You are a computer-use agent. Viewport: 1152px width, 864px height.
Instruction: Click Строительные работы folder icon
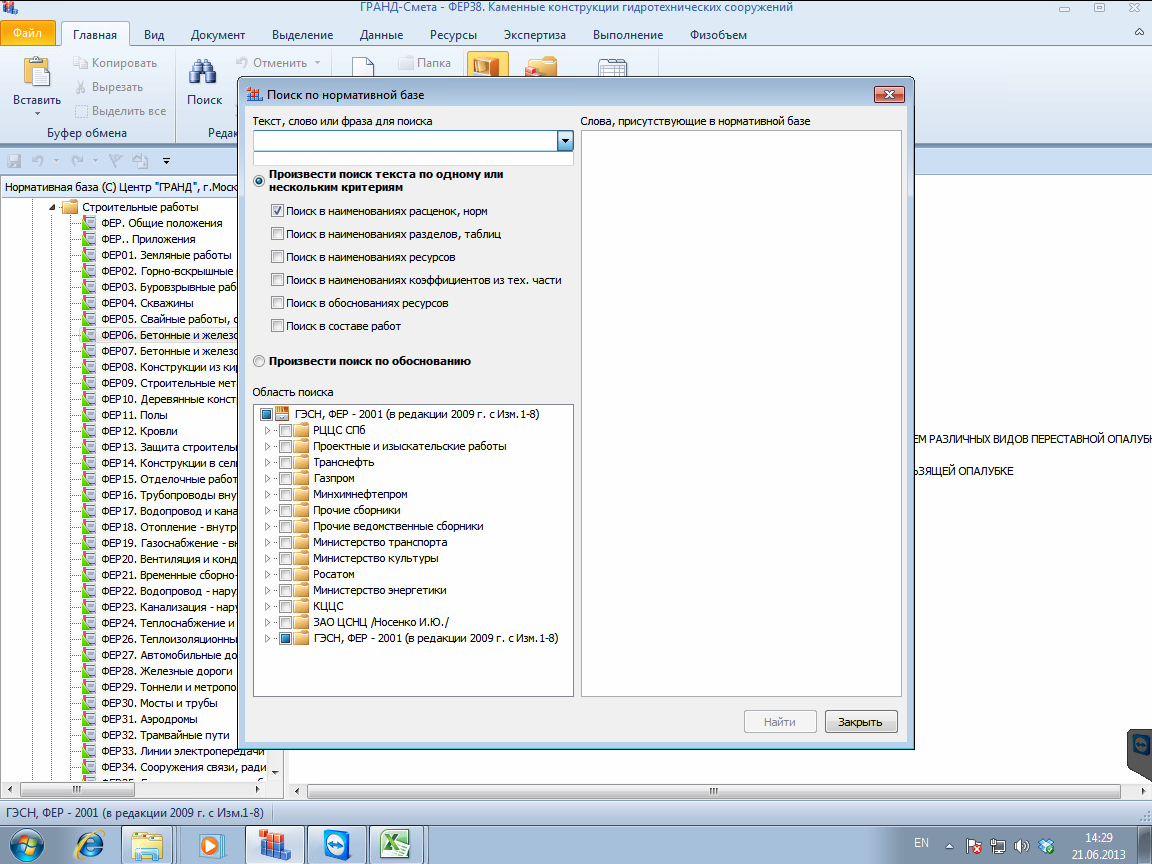coord(70,207)
